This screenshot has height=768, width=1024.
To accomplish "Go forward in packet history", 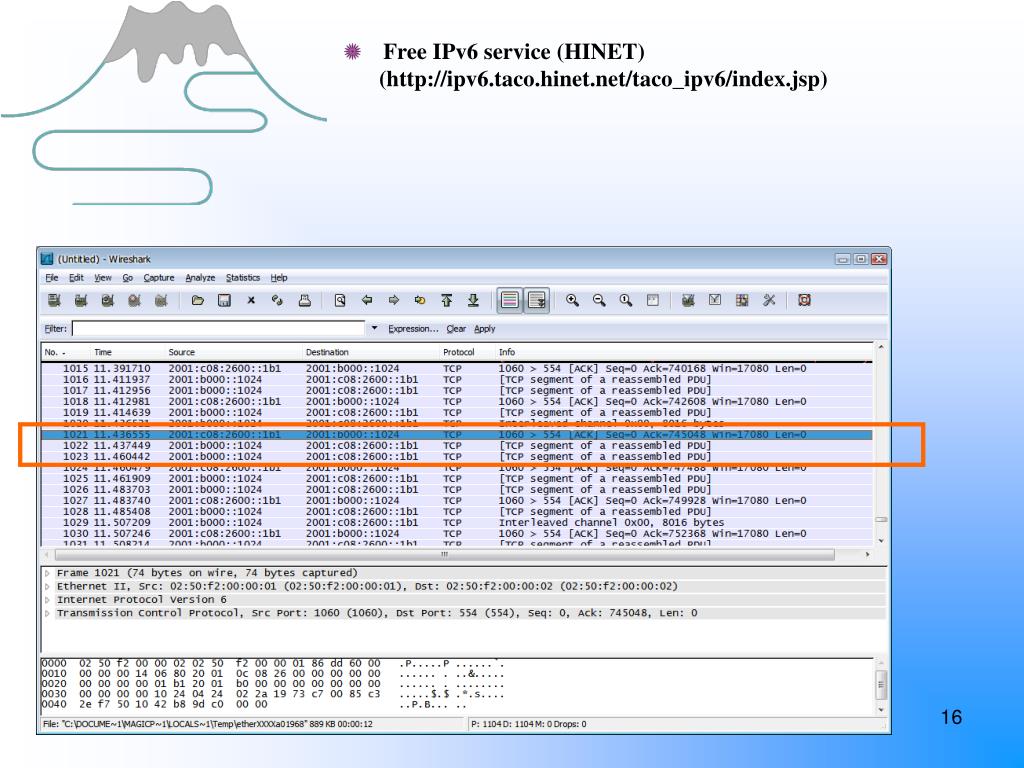I will pos(394,300).
